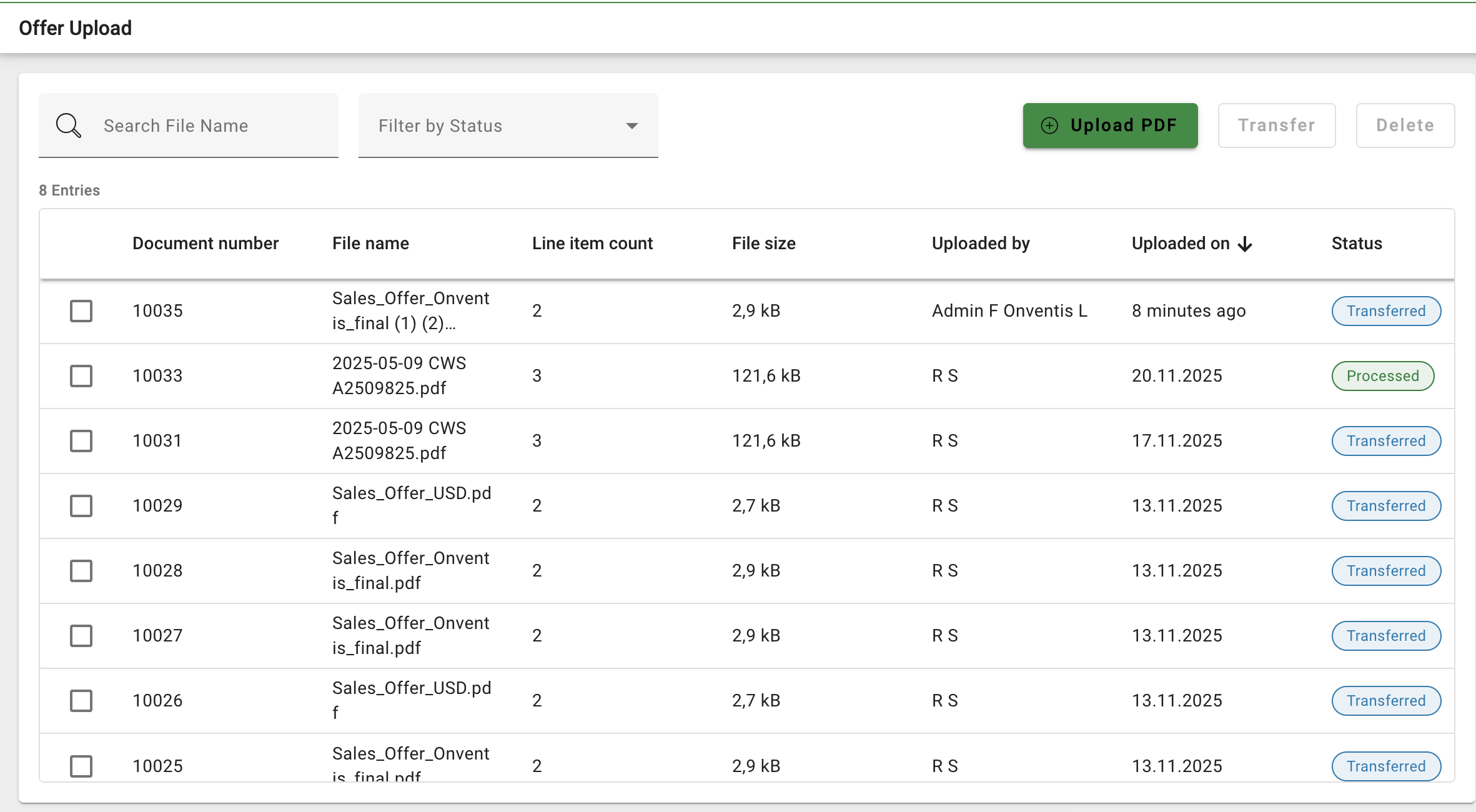Image resolution: width=1476 pixels, height=812 pixels.
Task: Sort the table by the Status header
Action: click(1356, 244)
